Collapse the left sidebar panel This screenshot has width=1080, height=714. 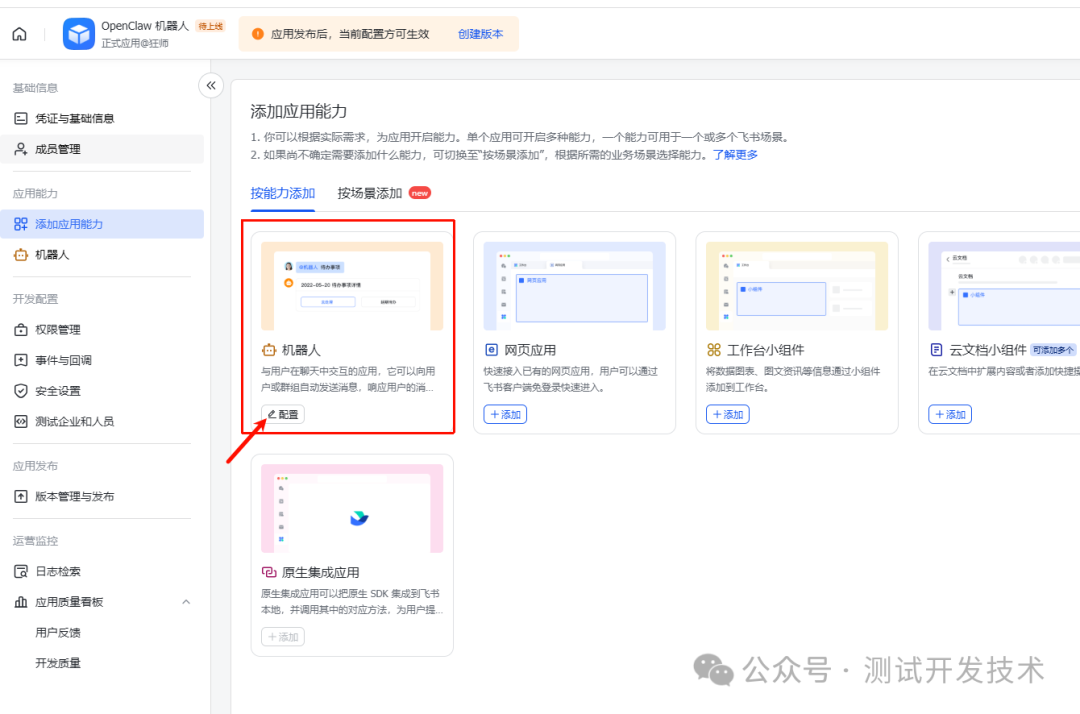point(211,86)
